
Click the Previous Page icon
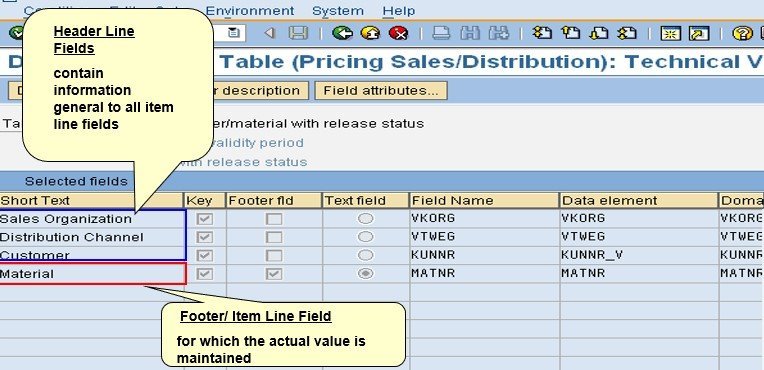(571, 33)
